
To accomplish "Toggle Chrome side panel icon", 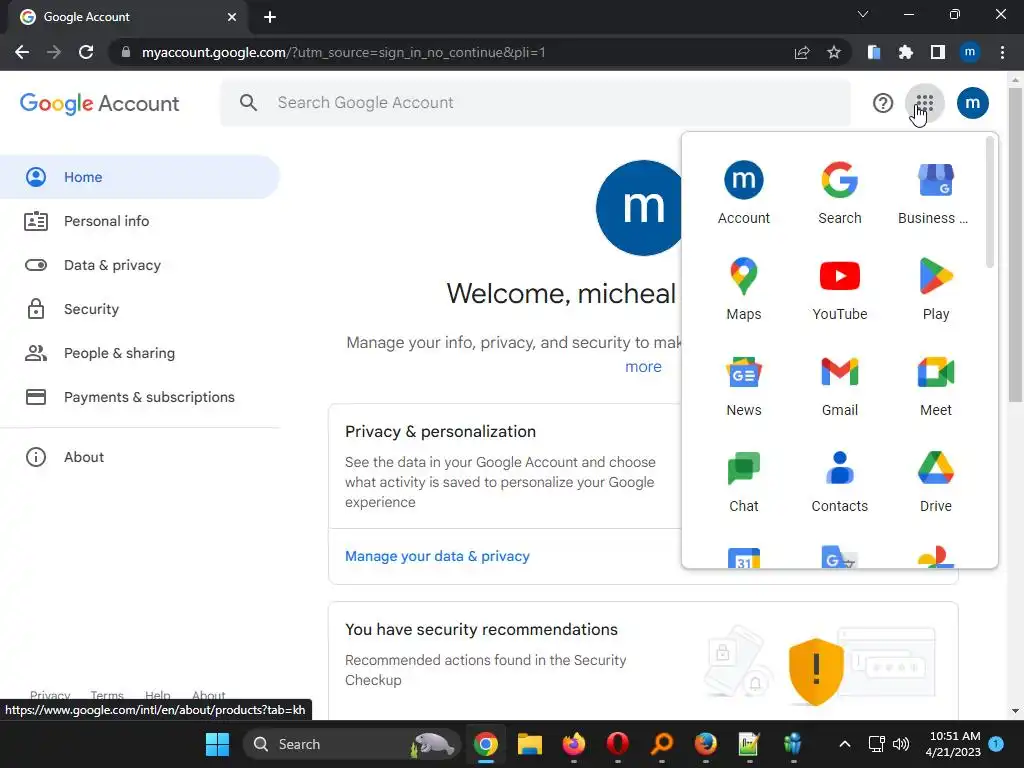I will [x=937, y=52].
